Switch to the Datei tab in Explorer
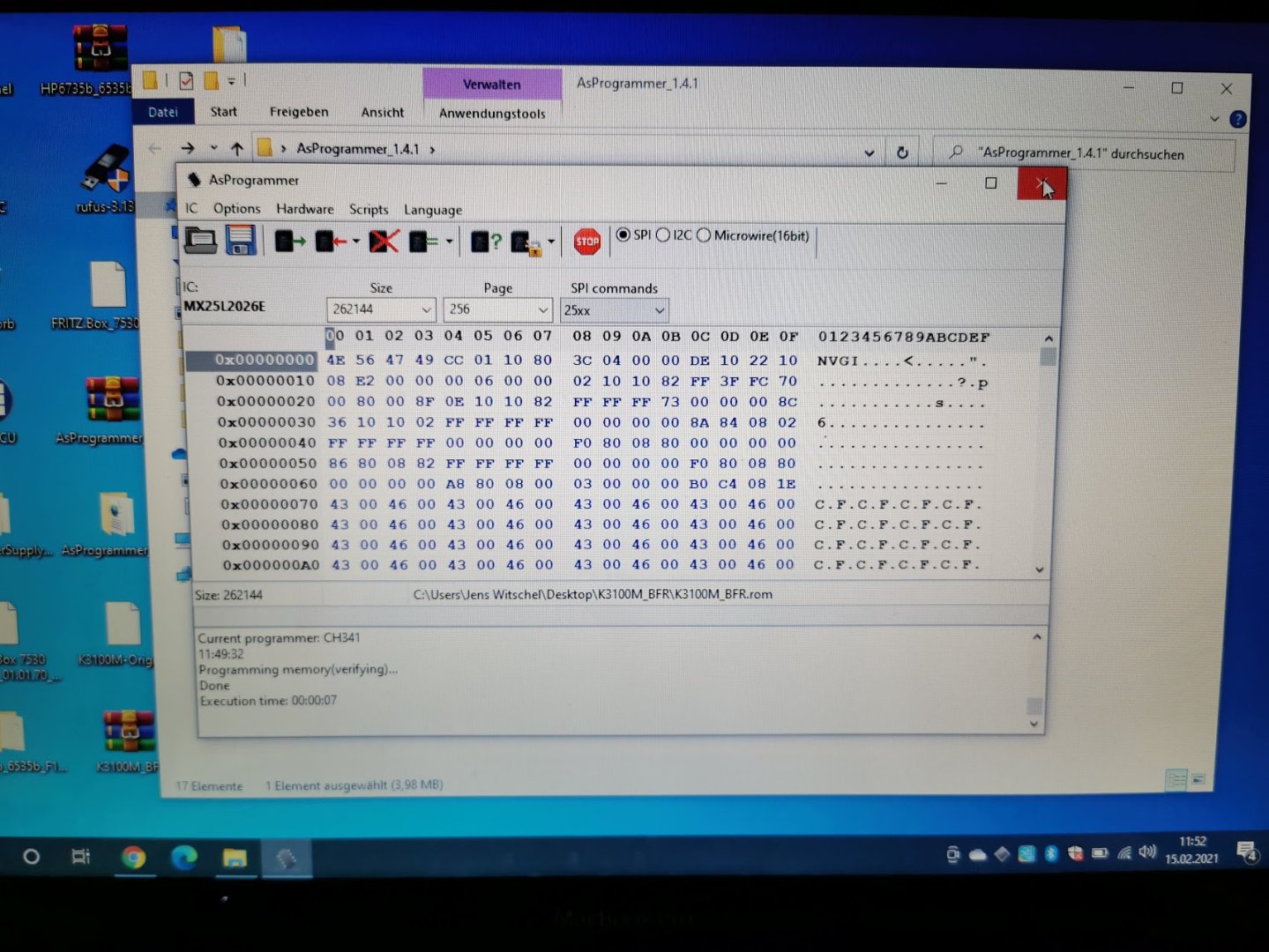1269x952 pixels. (163, 112)
